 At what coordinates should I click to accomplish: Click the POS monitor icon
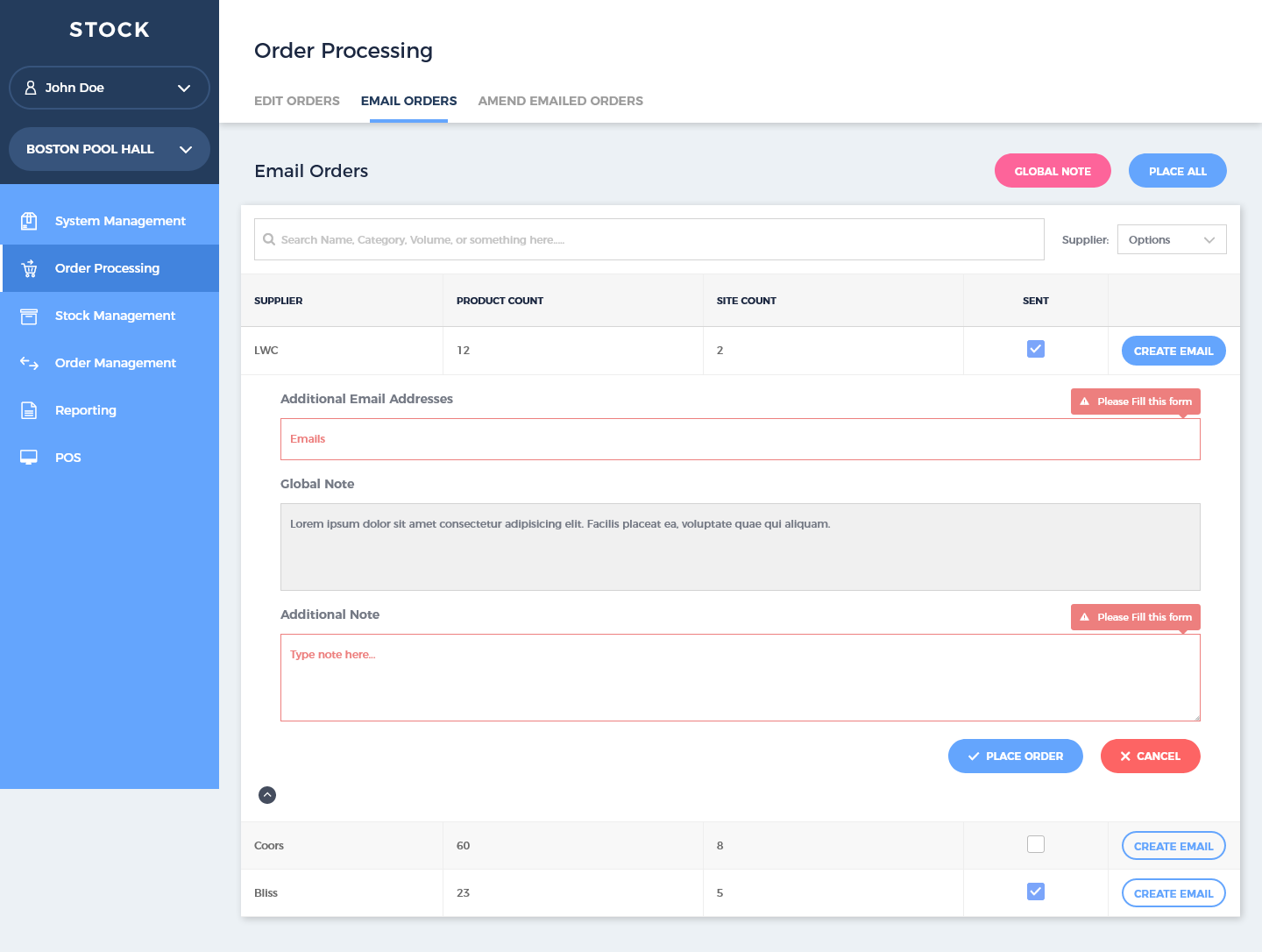[29, 458]
